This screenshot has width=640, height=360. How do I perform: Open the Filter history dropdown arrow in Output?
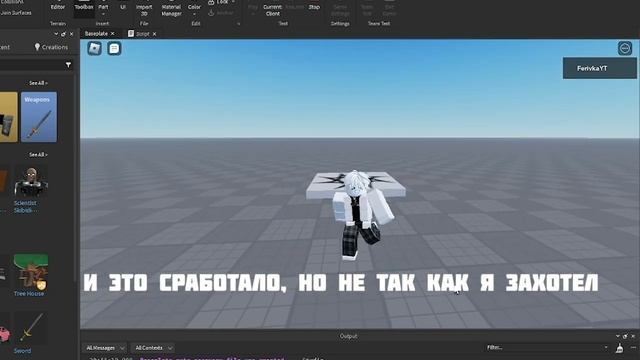click(606, 347)
